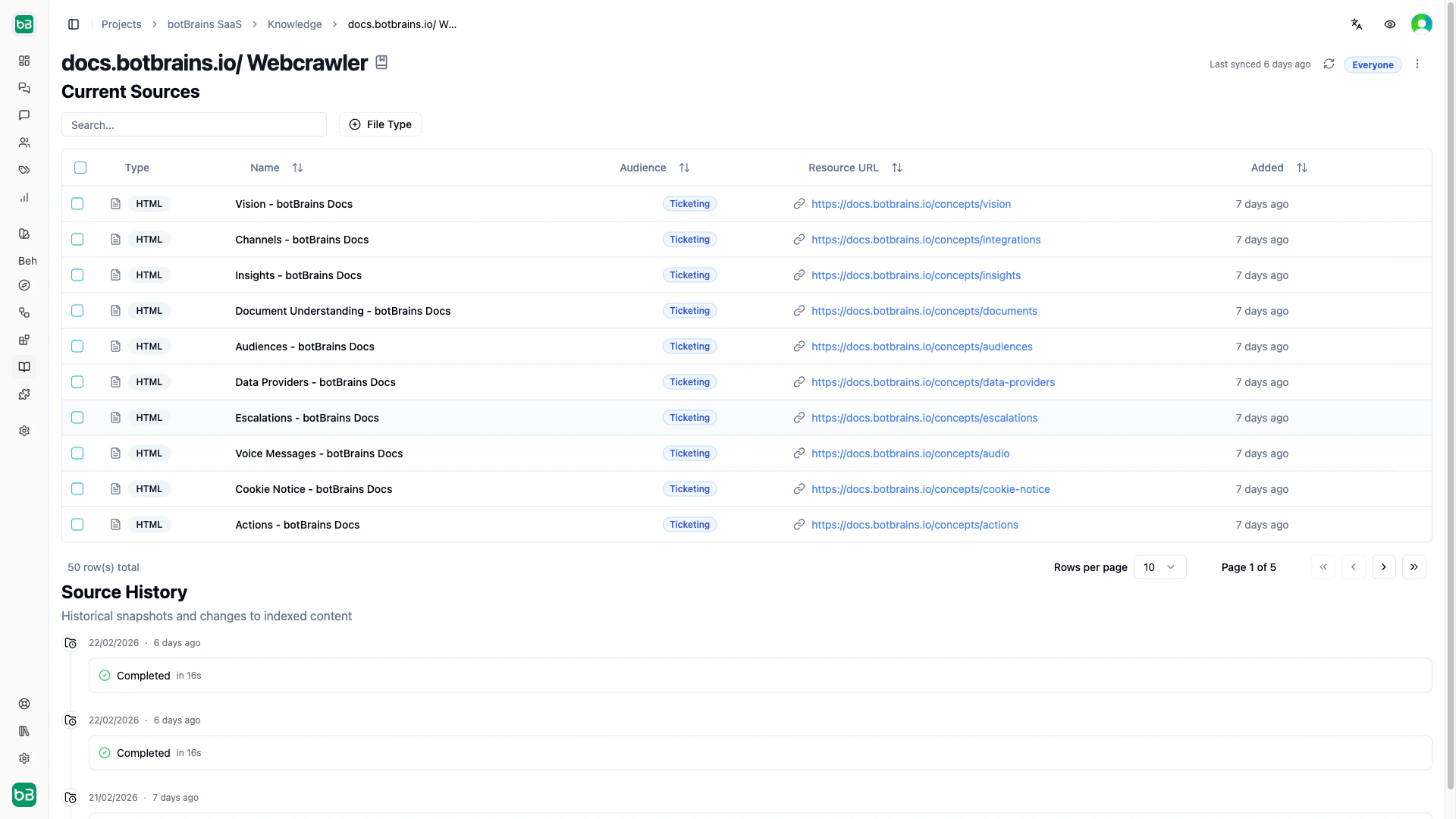The height and width of the screenshot is (819, 1456).
Task: Toggle sorting on the Added column
Action: [x=1302, y=168]
